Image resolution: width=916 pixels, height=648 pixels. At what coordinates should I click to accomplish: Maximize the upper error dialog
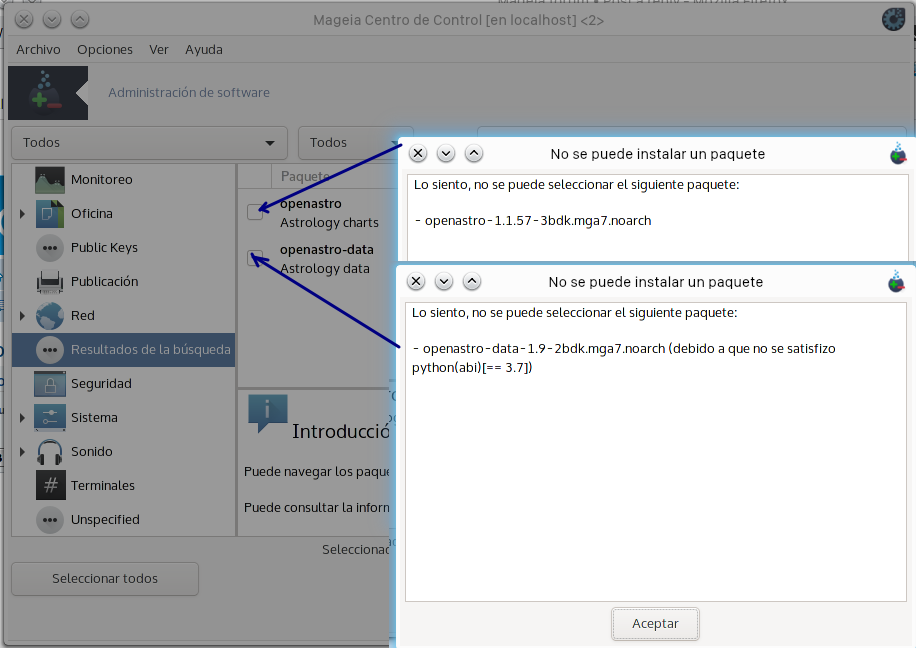(x=474, y=154)
